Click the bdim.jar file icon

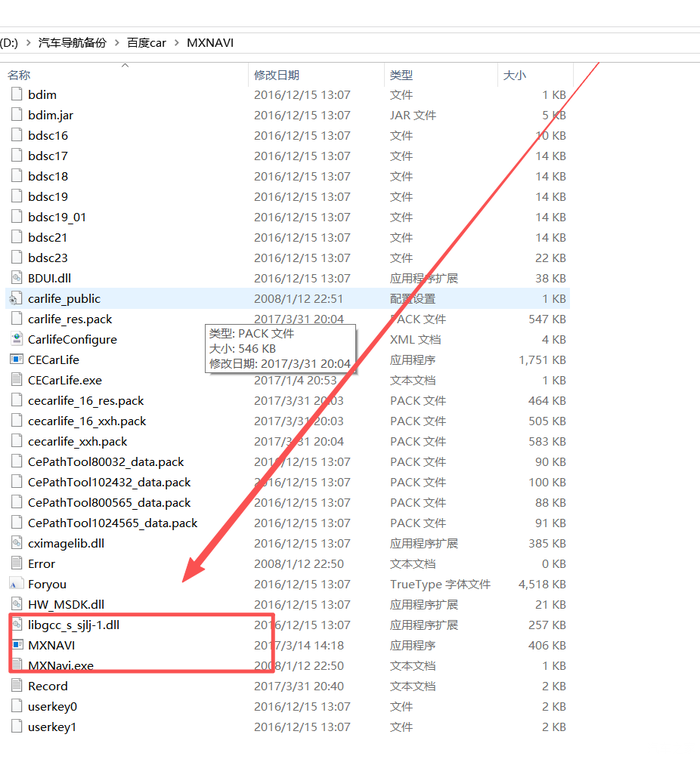coord(16,115)
